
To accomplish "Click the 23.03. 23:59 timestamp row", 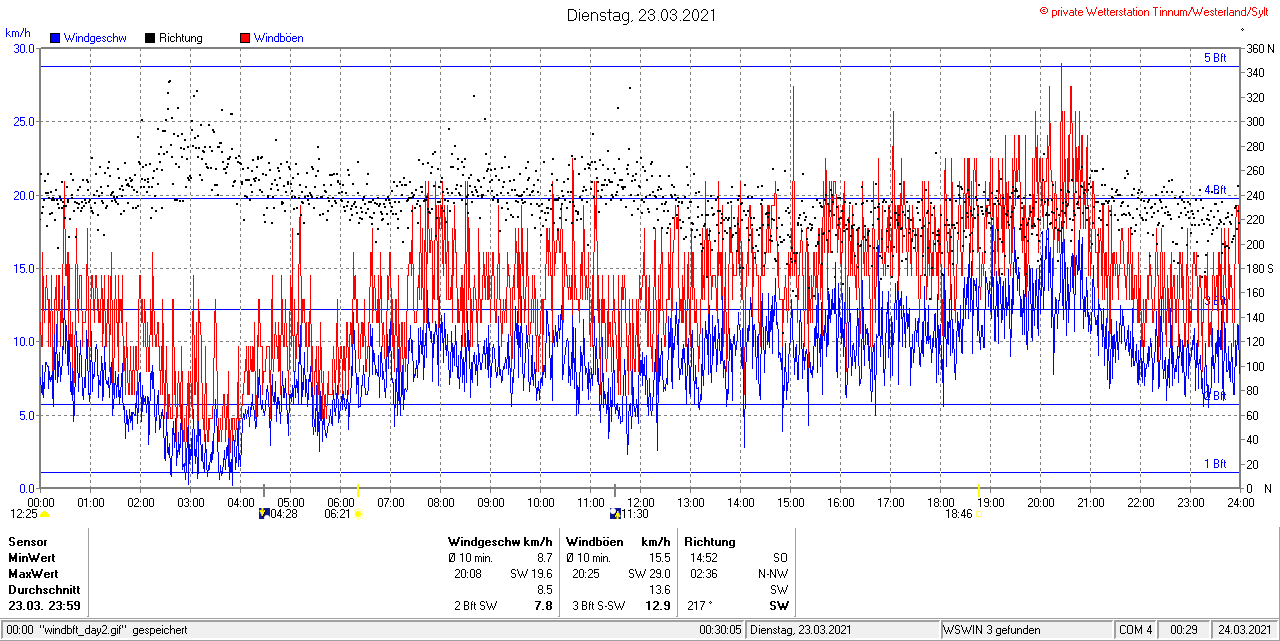I will click(x=45, y=606).
